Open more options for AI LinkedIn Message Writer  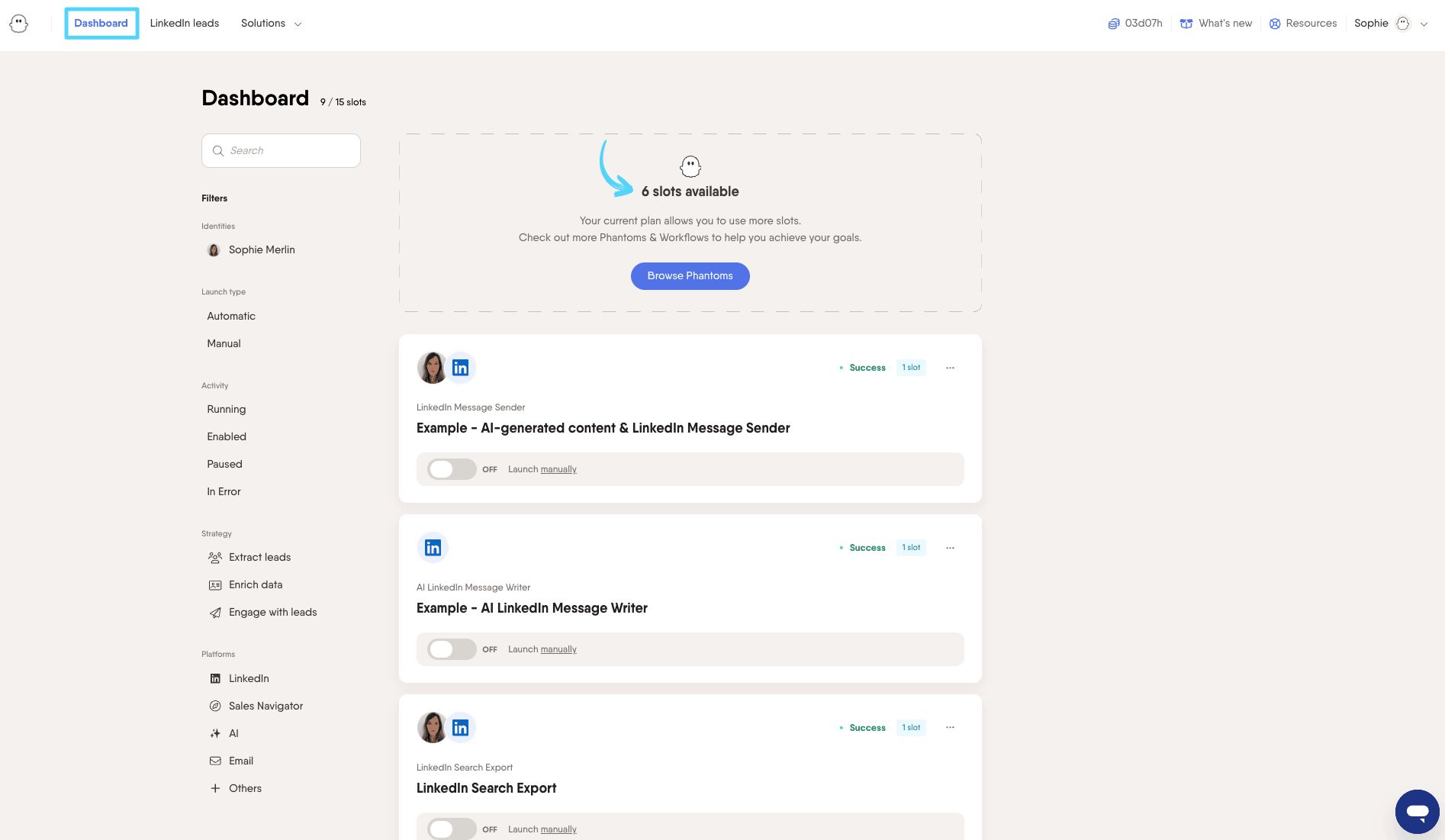pyautogui.click(x=950, y=548)
